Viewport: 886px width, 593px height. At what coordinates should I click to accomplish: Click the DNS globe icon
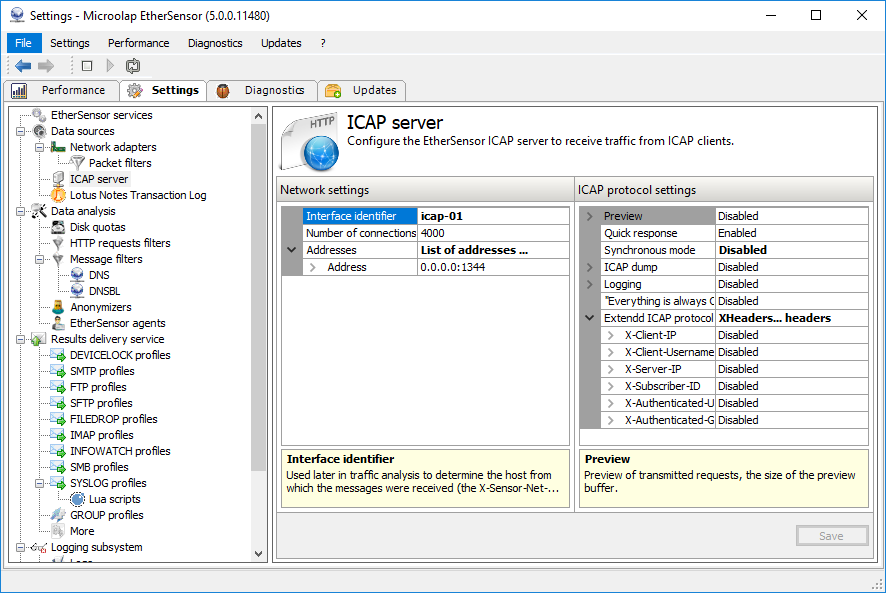coord(77,275)
